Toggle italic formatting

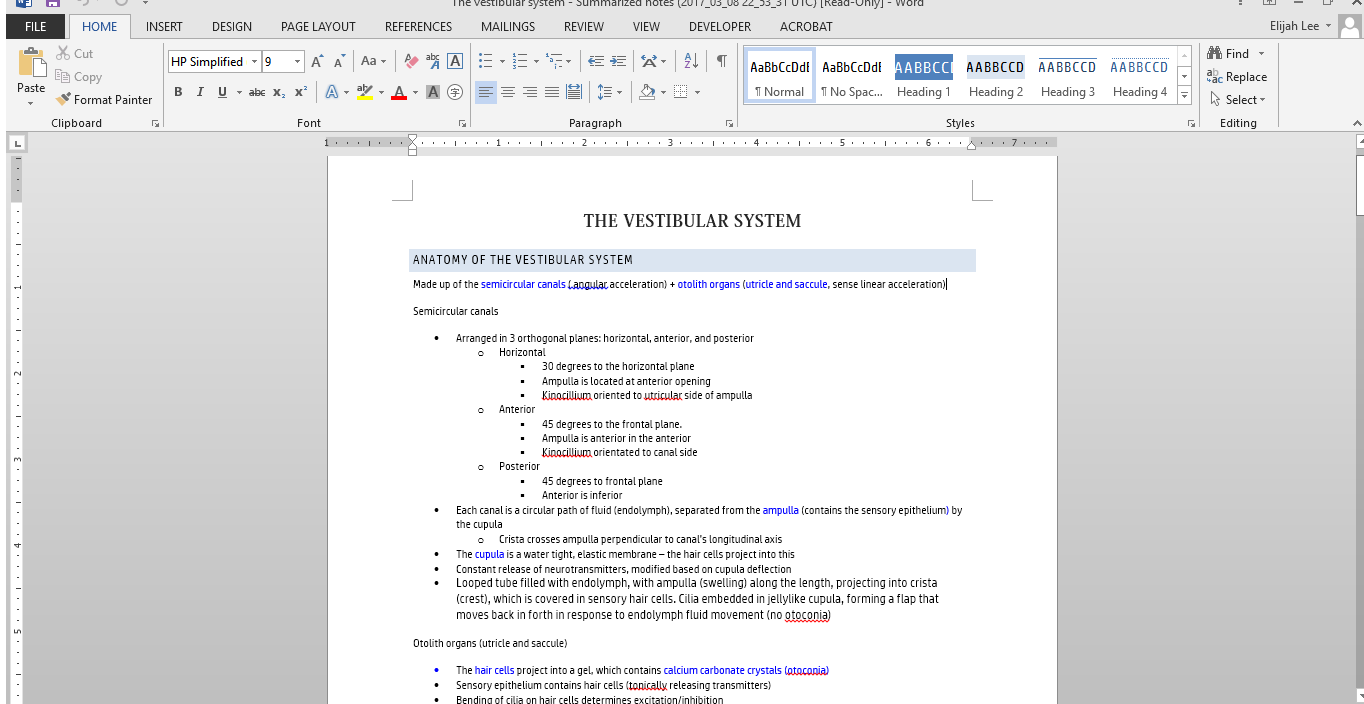coord(200,92)
